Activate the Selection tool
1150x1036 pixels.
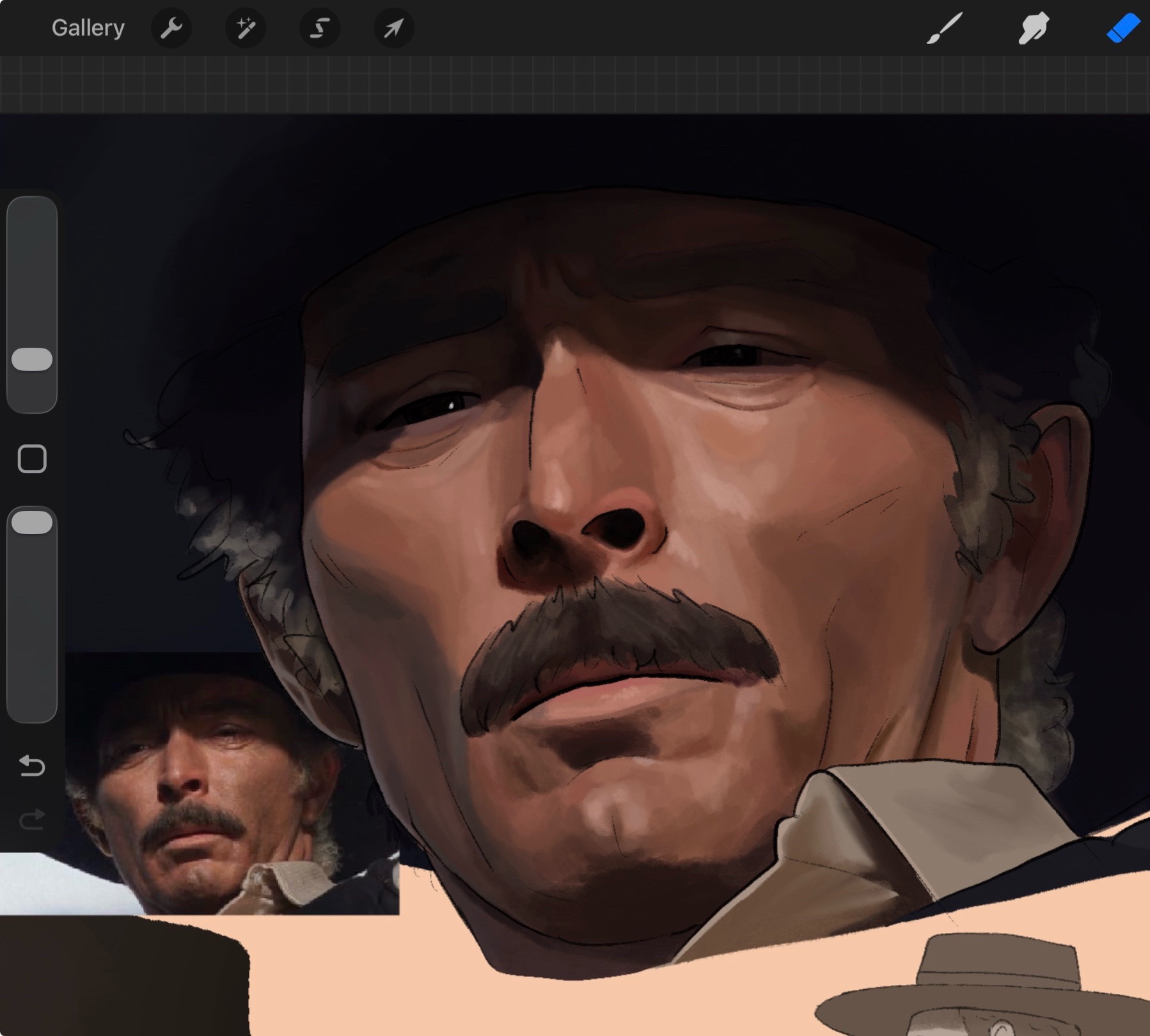tap(320, 28)
